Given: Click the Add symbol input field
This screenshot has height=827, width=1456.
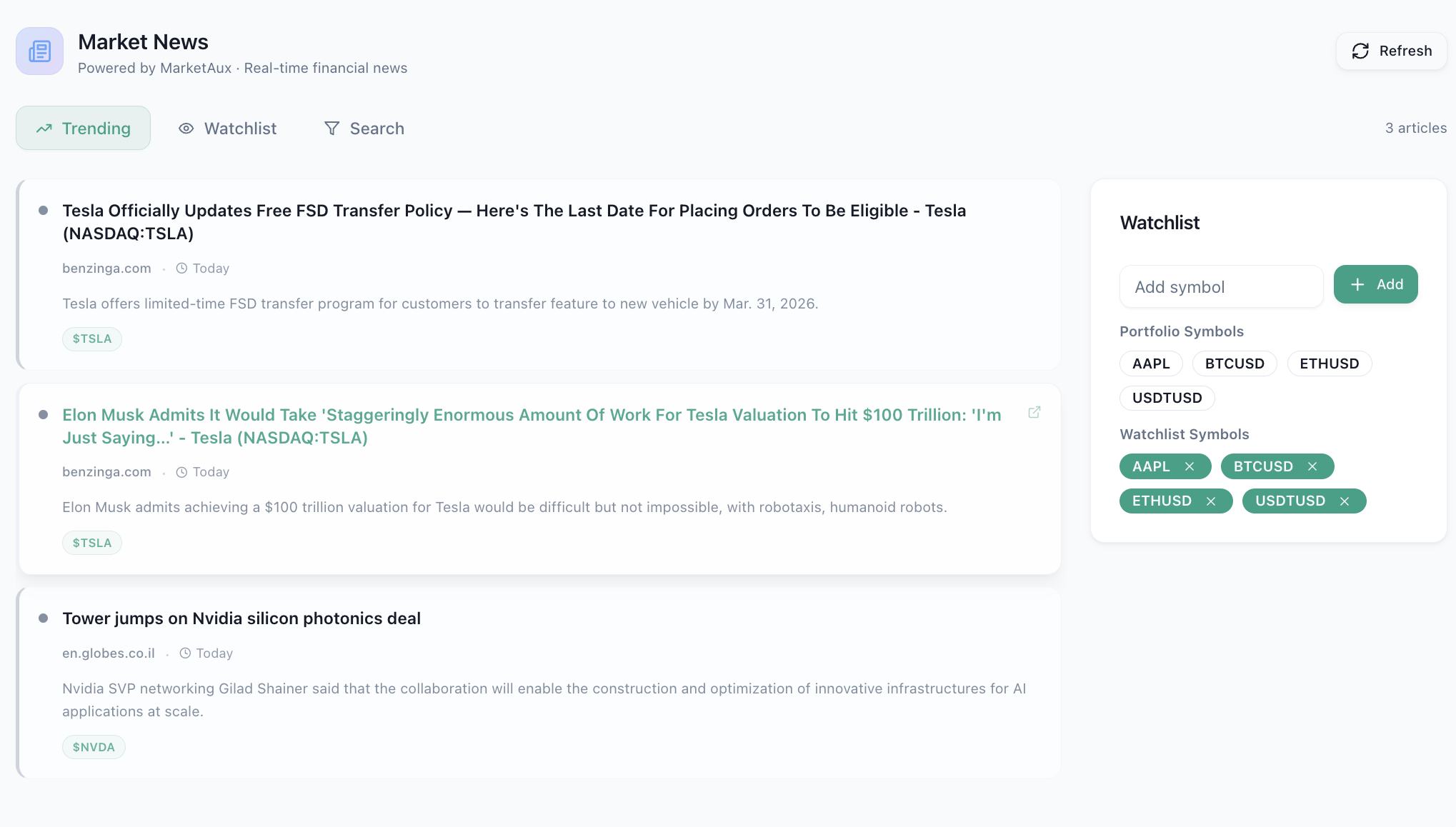Looking at the screenshot, I should click(x=1221, y=287).
